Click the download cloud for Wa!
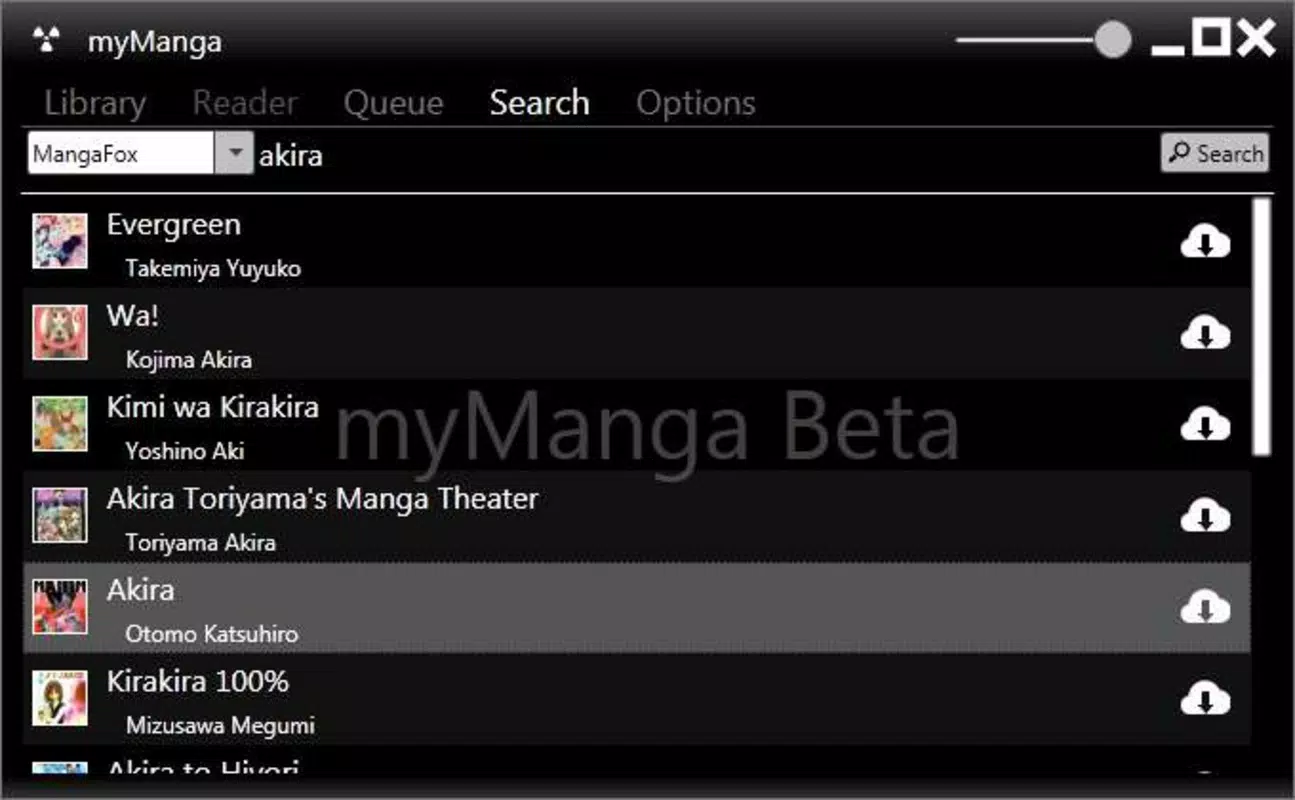 pos(1205,334)
